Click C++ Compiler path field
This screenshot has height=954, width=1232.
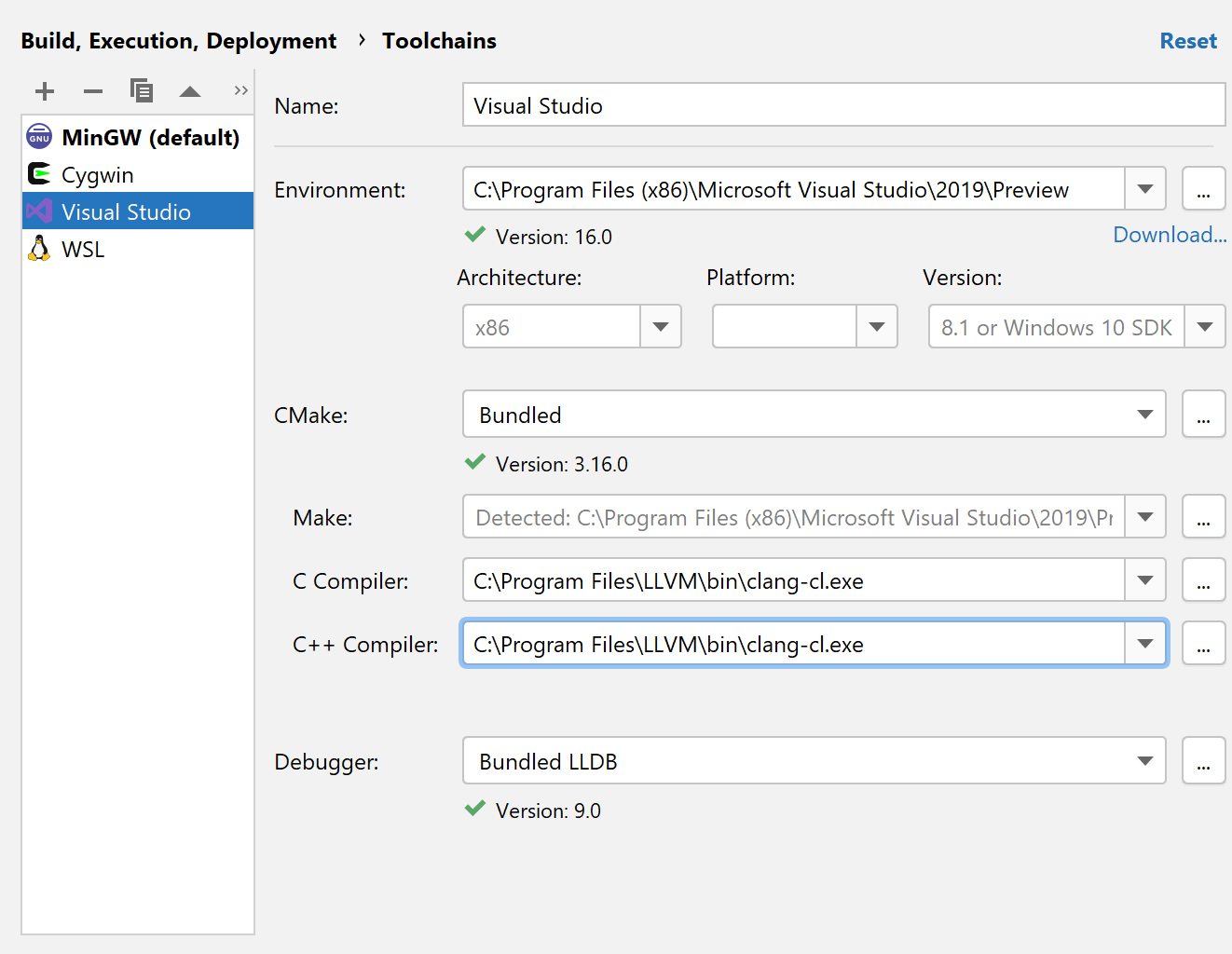(793, 644)
